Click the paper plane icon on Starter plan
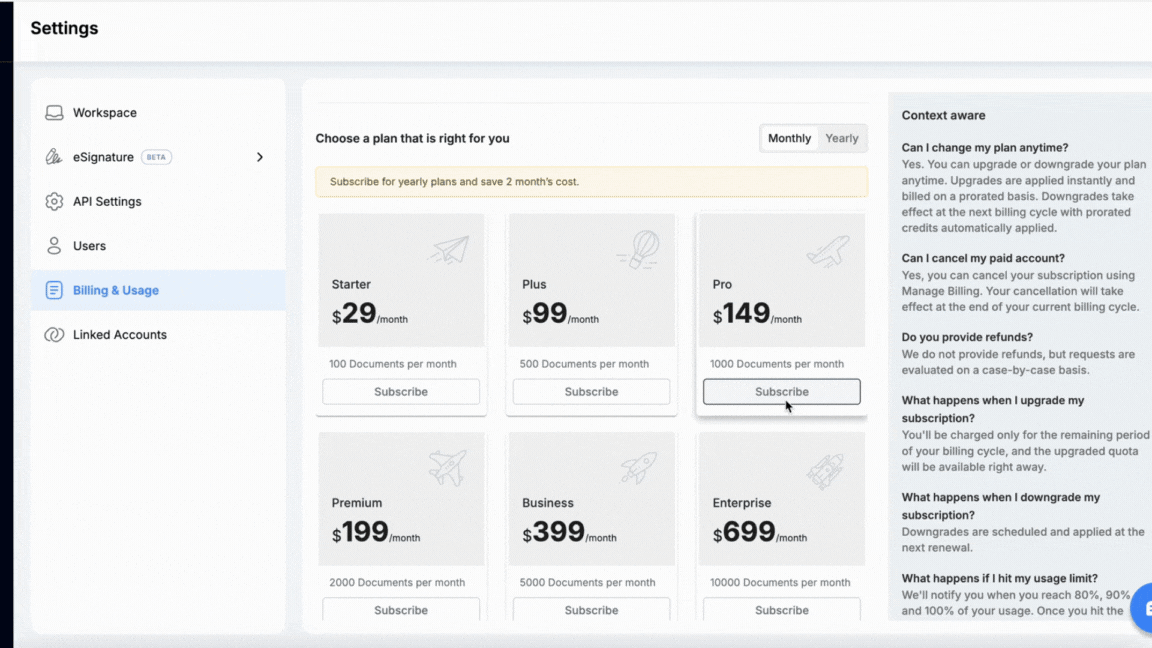This screenshot has height=648, width=1152. tap(448, 250)
